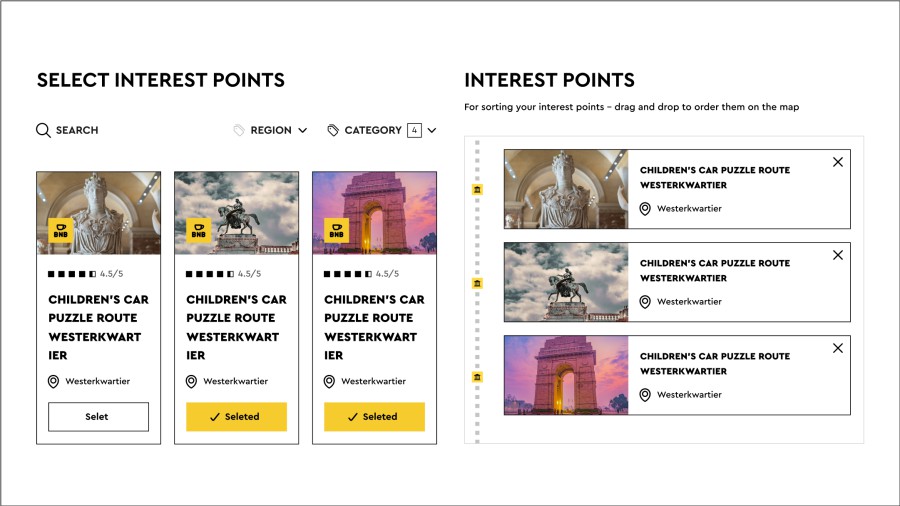Click the second yellow map marker on the route
This screenshot has height=506, width=900.
(x=477, y=283)
